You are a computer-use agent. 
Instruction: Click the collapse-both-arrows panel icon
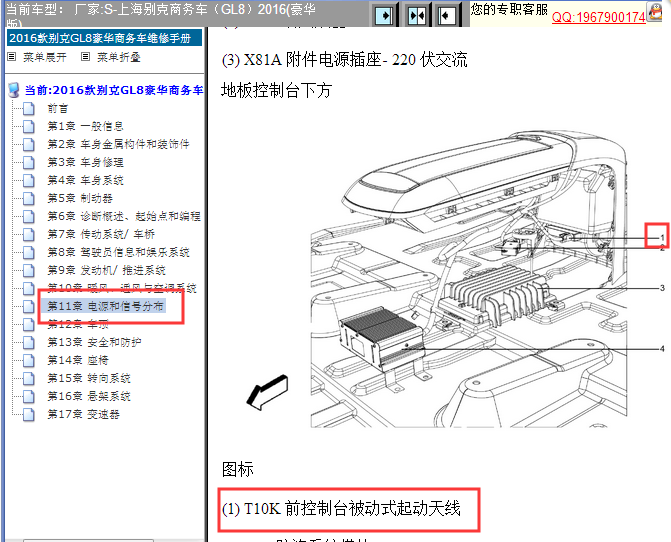pyautogui.click(x=417, y=16)
